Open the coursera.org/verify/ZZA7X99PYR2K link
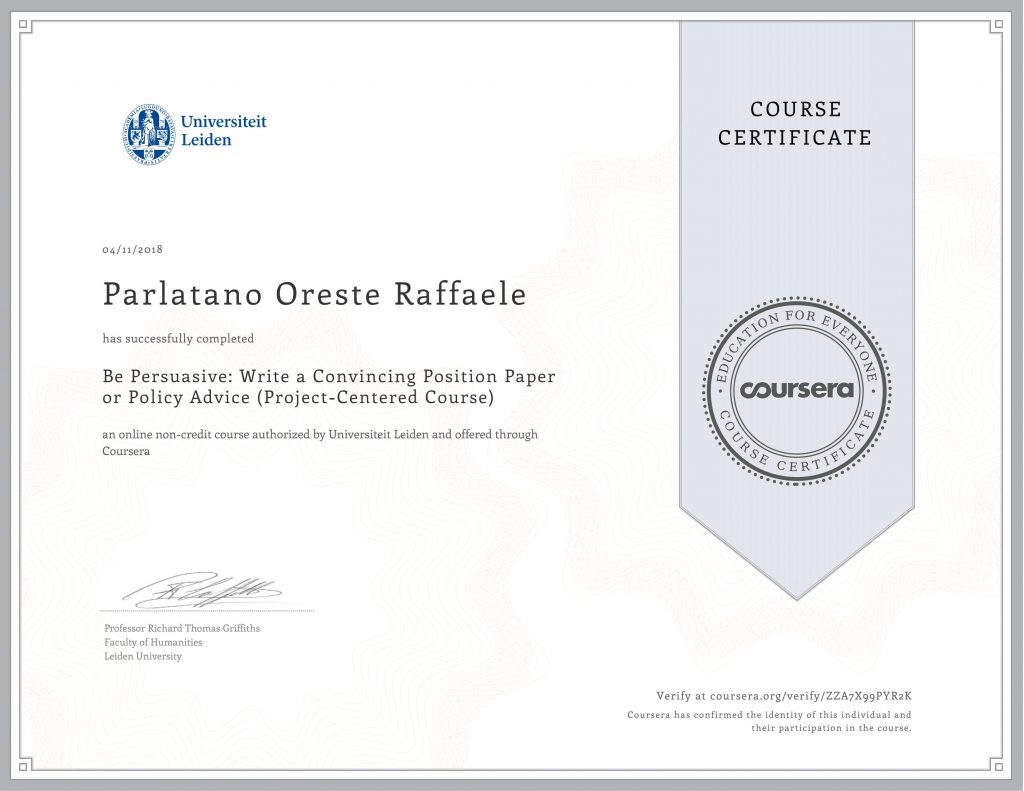The height and width of the screenshot is (791, 1024). click(x=810, y=696)
